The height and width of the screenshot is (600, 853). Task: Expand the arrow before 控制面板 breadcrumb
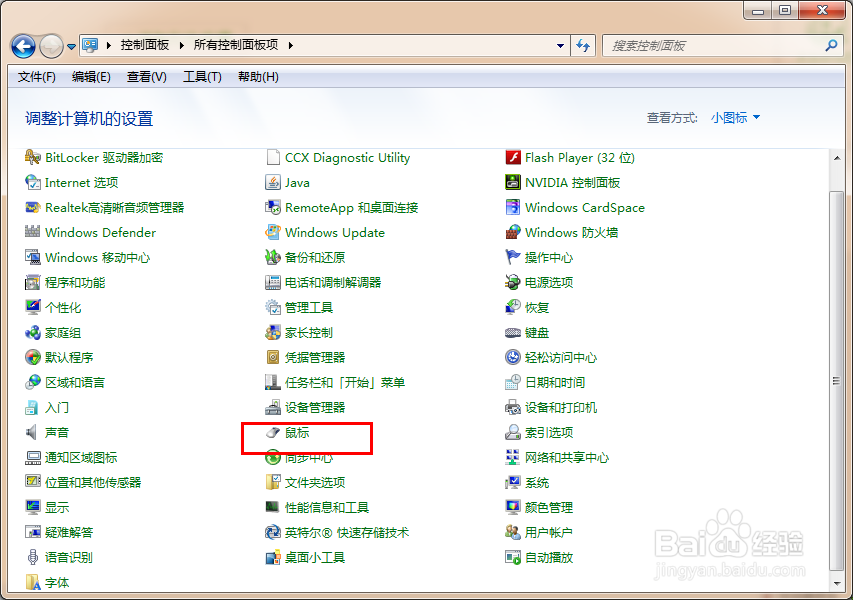[109, 45]
